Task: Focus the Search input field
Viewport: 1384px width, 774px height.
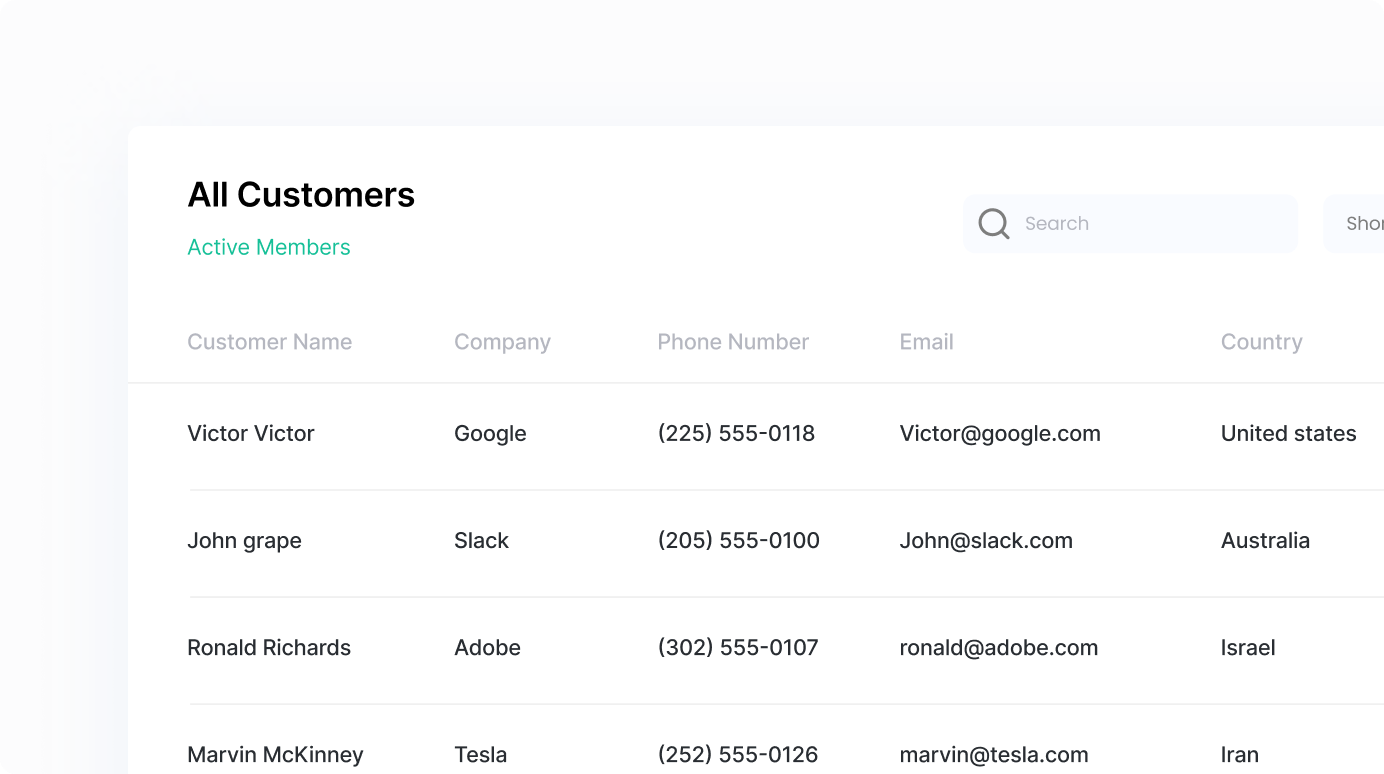Action: pos(1131,223)
